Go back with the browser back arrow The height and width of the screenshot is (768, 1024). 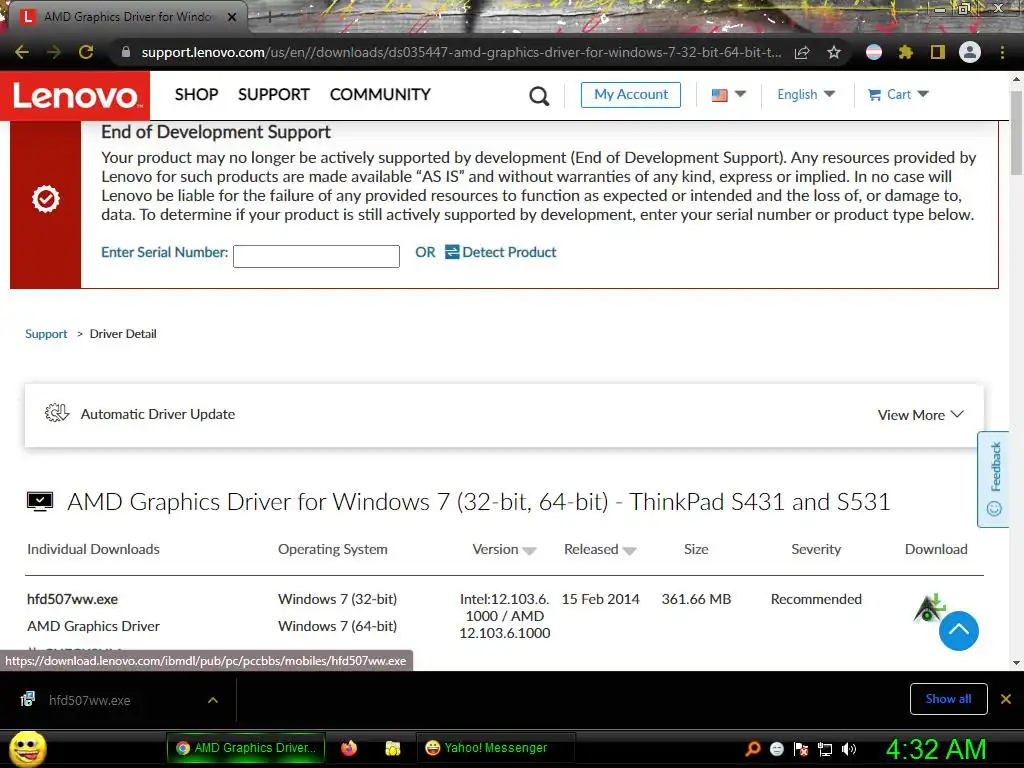click(22, 52)
